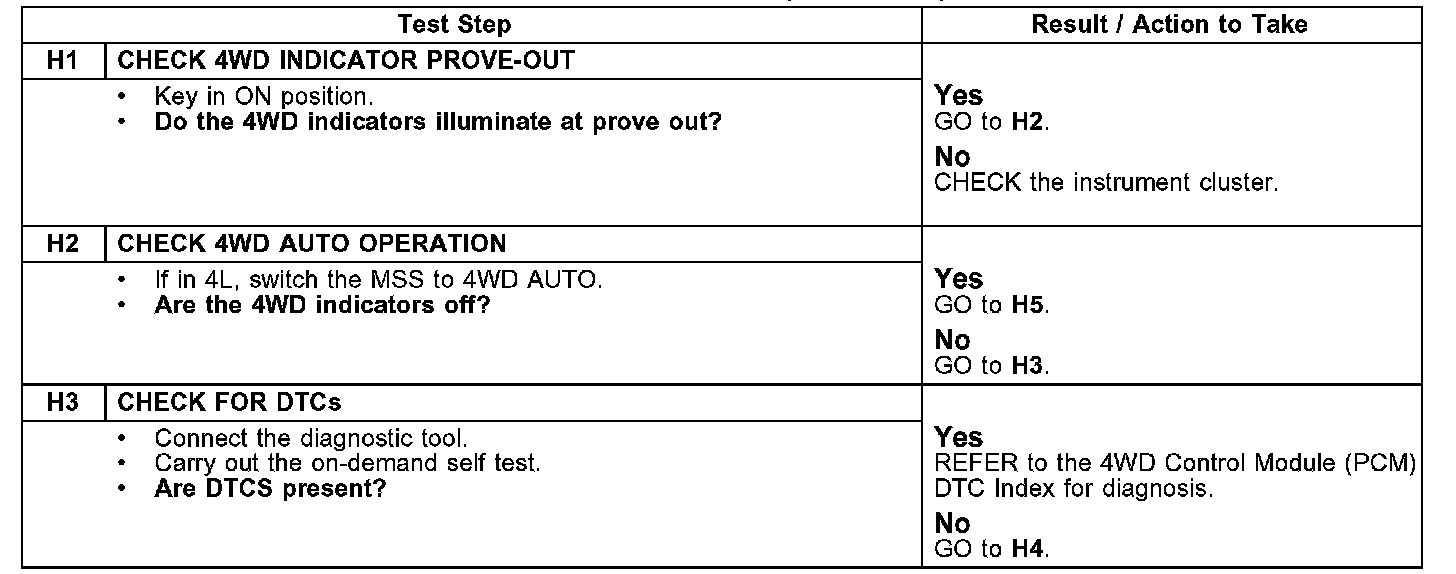Click "Connect the diagnostic tool" bullet
1456x574 pixels.
[x=311, y=438]
